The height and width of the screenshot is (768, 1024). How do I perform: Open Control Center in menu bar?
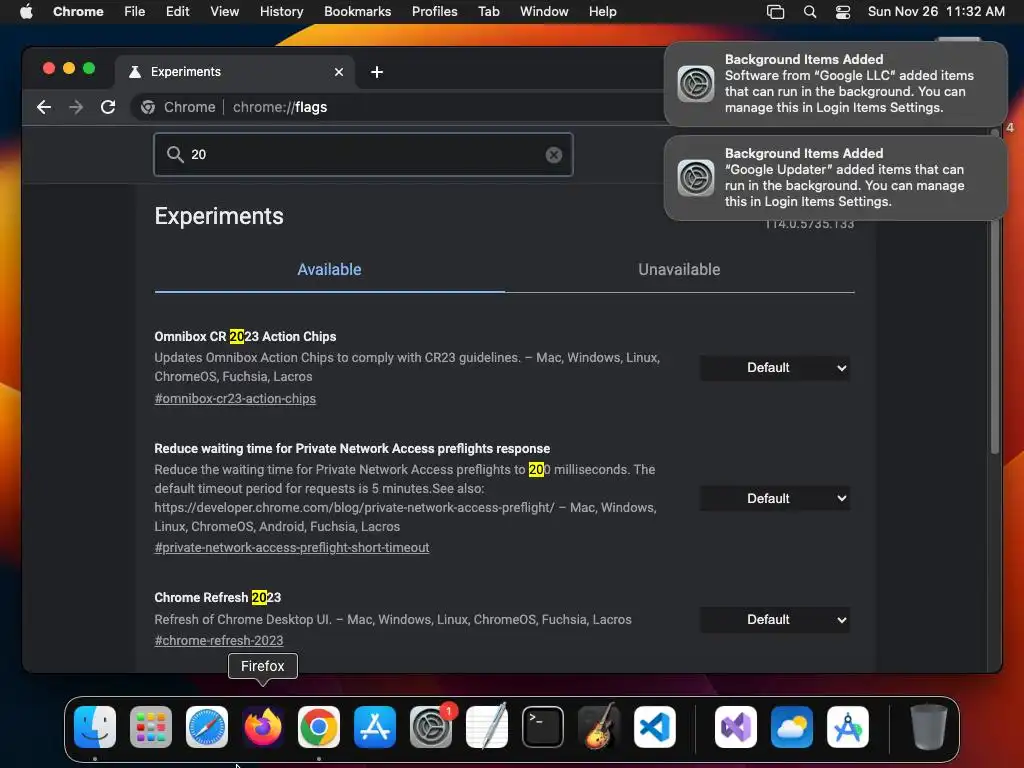coord(843,11)
